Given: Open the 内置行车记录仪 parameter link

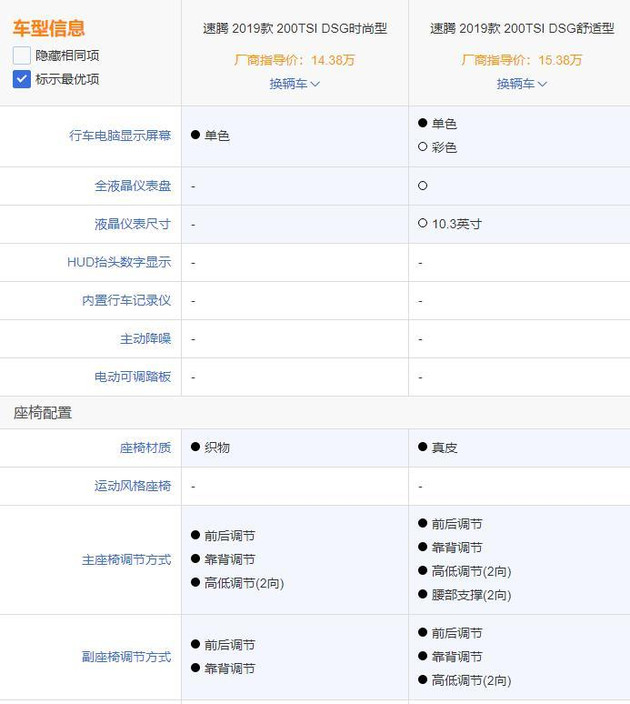Looking at the screenshot, I should 126,300.
